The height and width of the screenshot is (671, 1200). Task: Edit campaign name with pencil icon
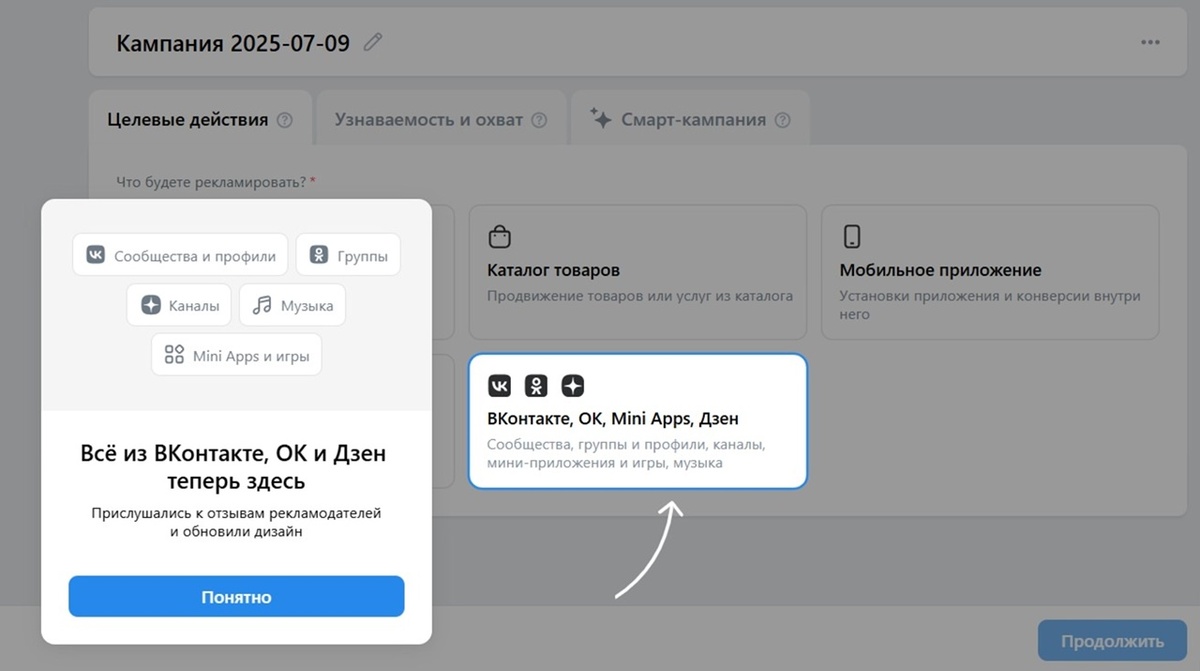(x=373, y=42)
